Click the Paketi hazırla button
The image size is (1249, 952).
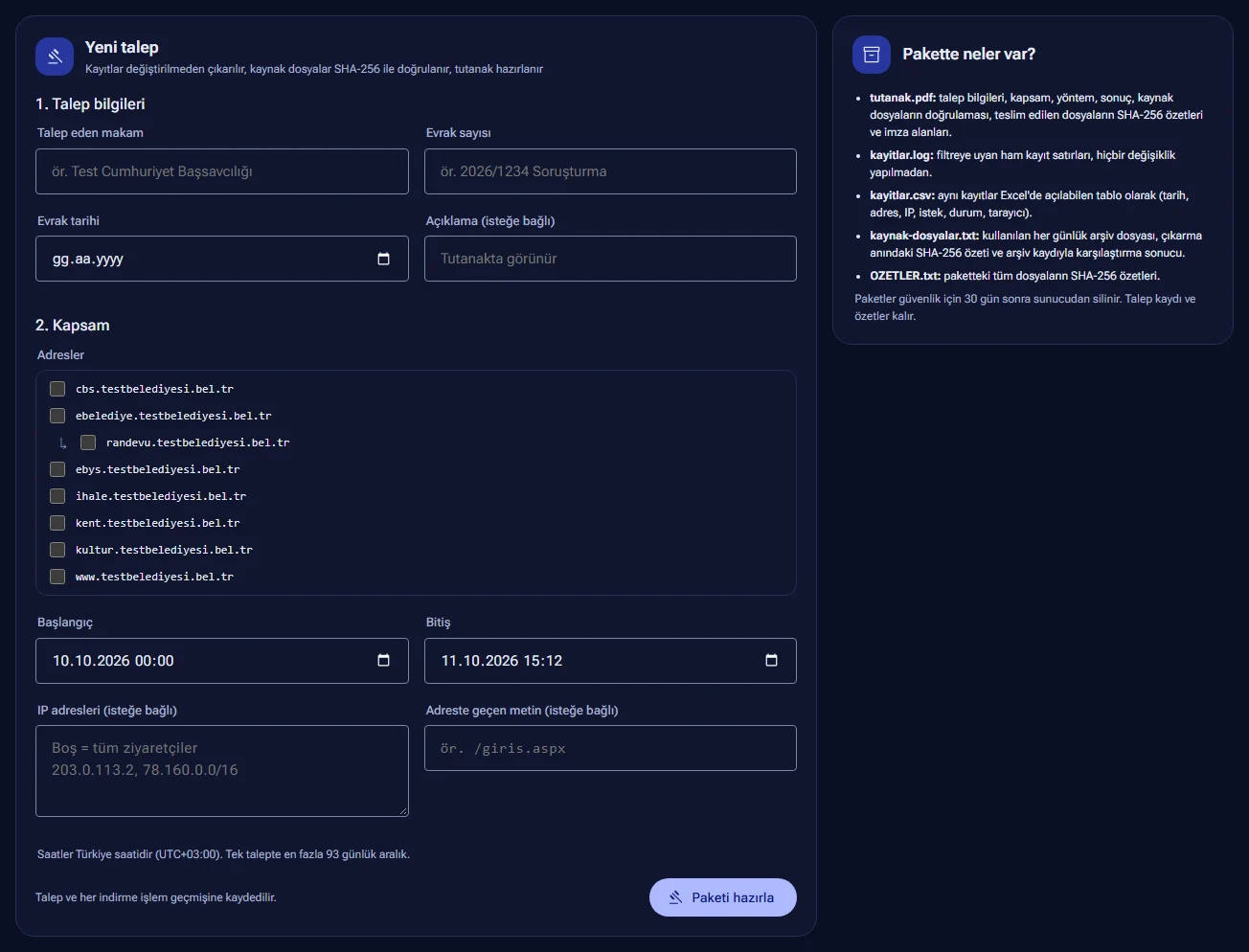(723, 897)
